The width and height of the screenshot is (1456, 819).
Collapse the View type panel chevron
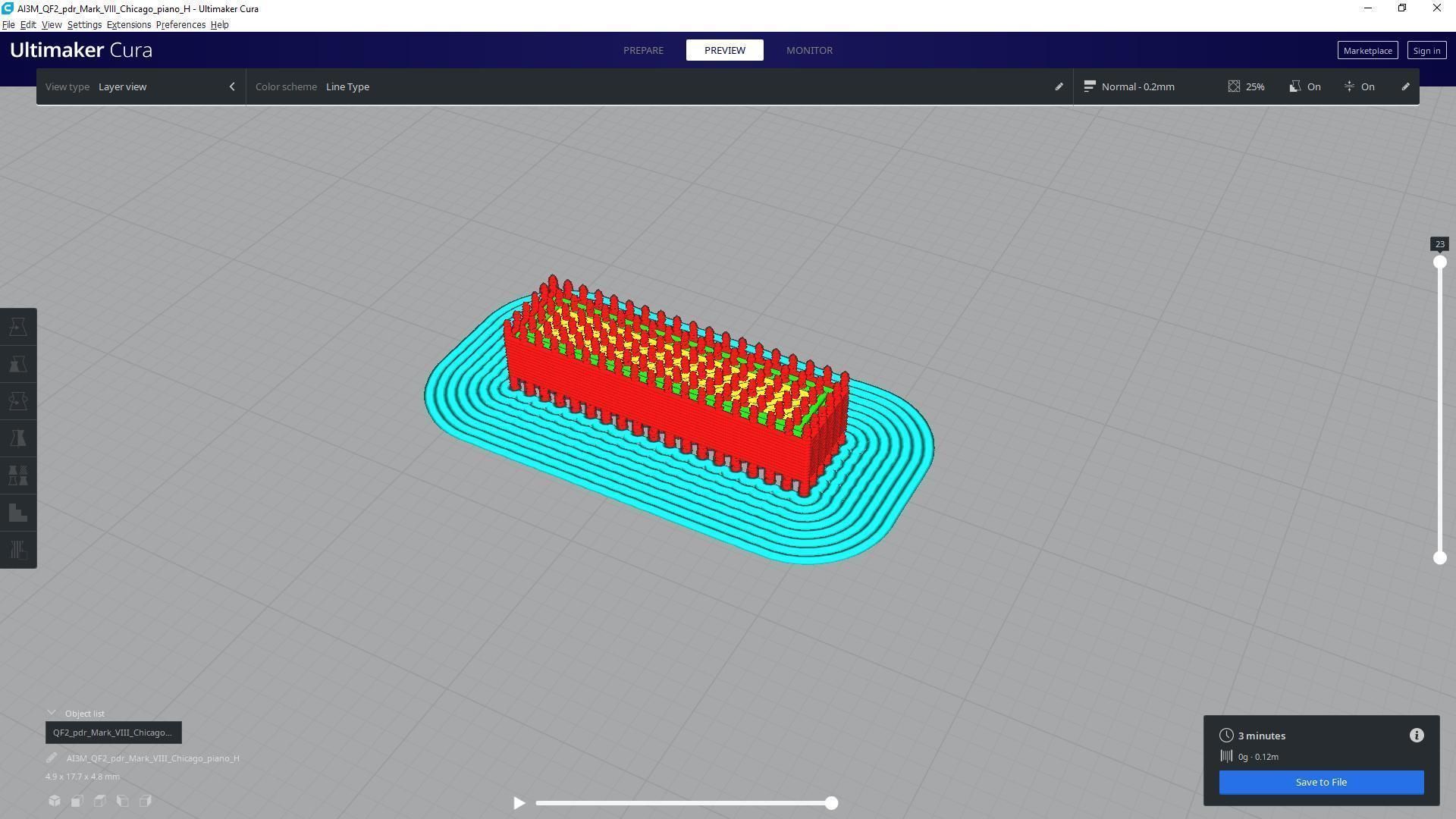pos(232,86)
